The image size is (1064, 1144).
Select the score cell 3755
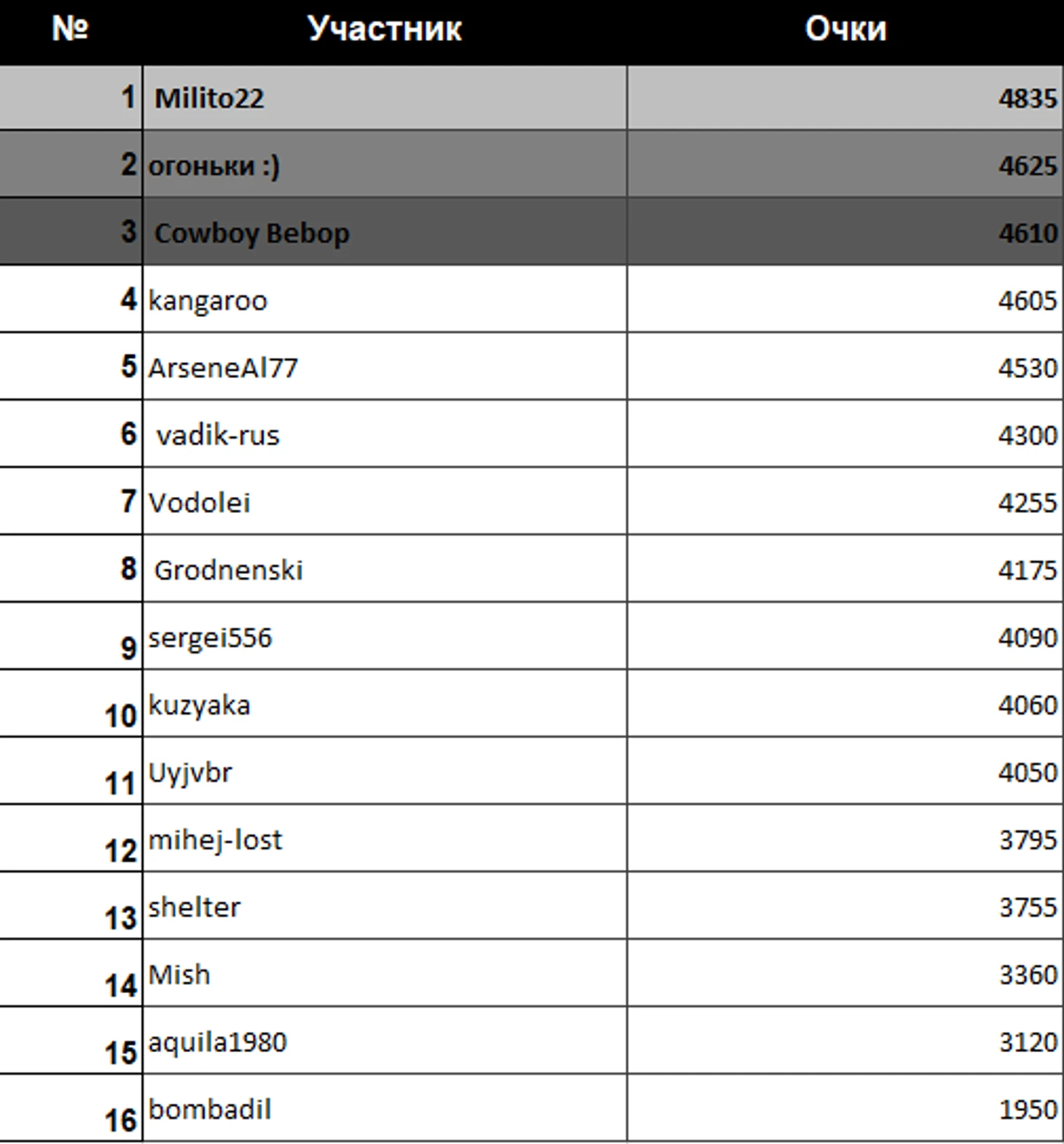tap(1027, 907)
